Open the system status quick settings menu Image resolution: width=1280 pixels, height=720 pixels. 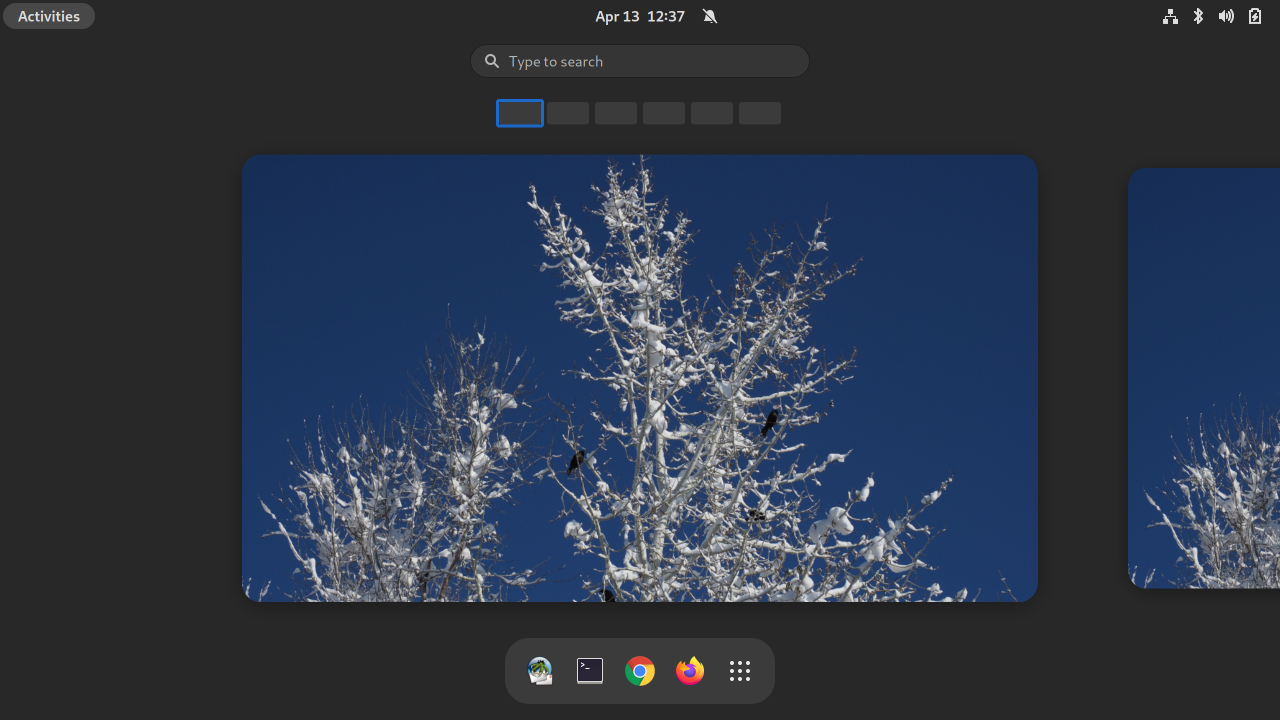click(x=1212, y=16)
